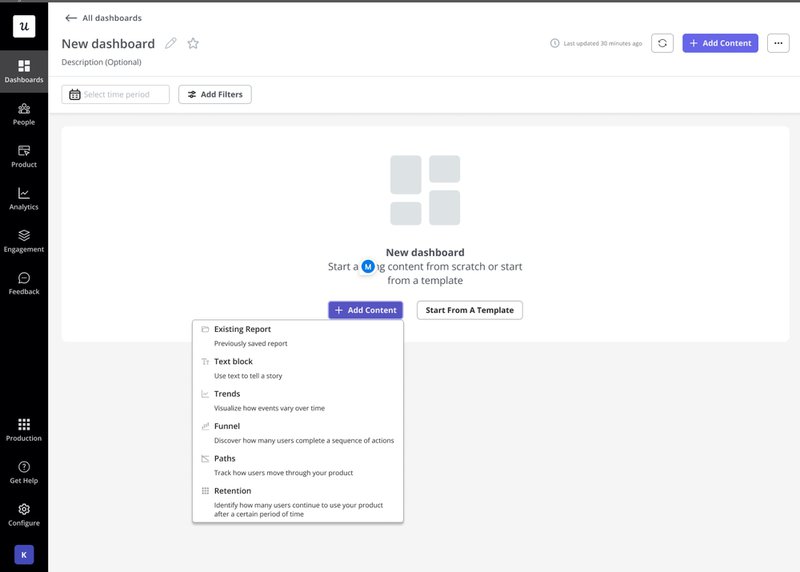800x572 pixels.
Task: Click the Add Filters button
Action: click(215, 94)
